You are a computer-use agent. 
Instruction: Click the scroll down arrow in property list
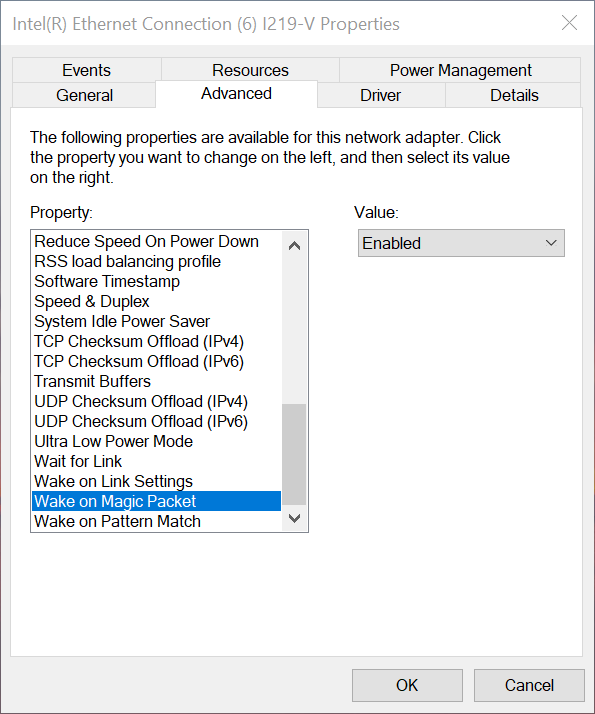point(294,518)
